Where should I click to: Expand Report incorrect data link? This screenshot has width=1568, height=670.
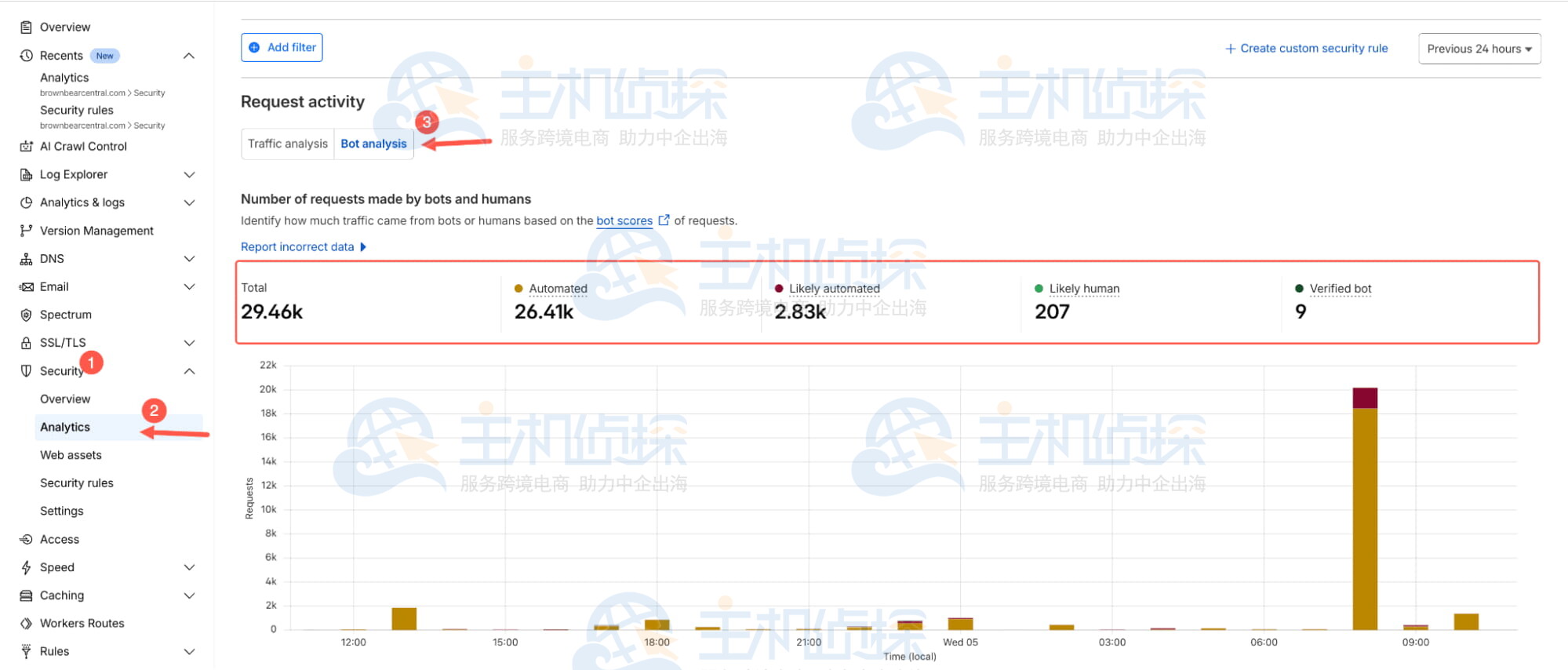[x=303, y=247]
